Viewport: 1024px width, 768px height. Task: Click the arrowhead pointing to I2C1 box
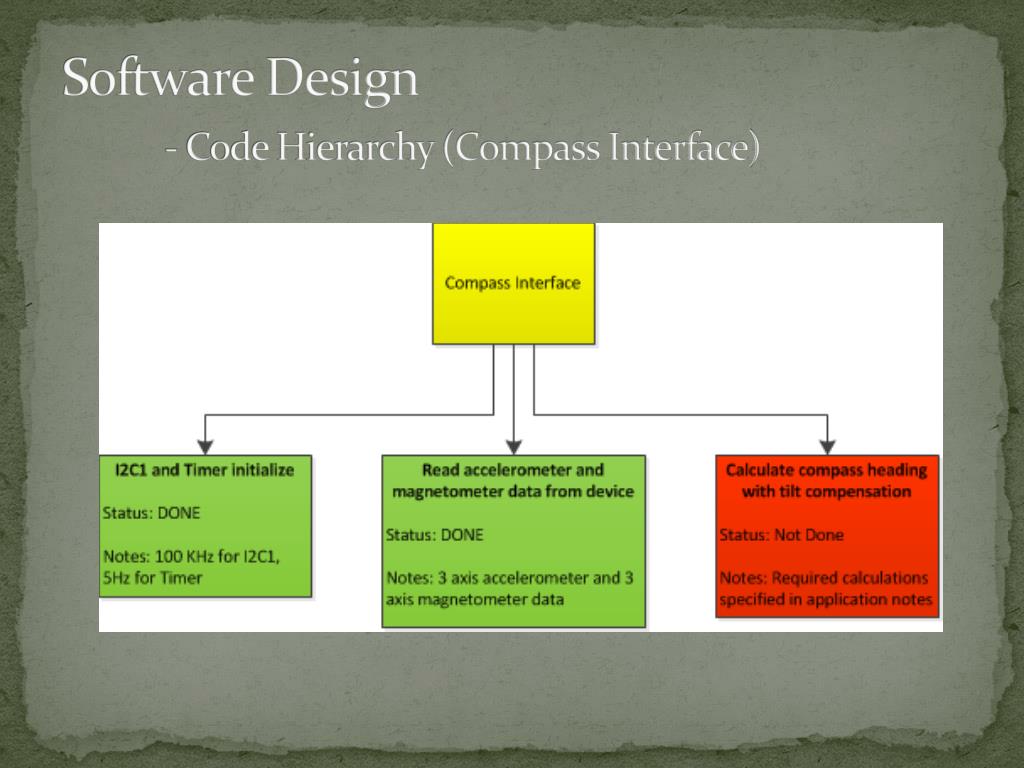(205, 447)
